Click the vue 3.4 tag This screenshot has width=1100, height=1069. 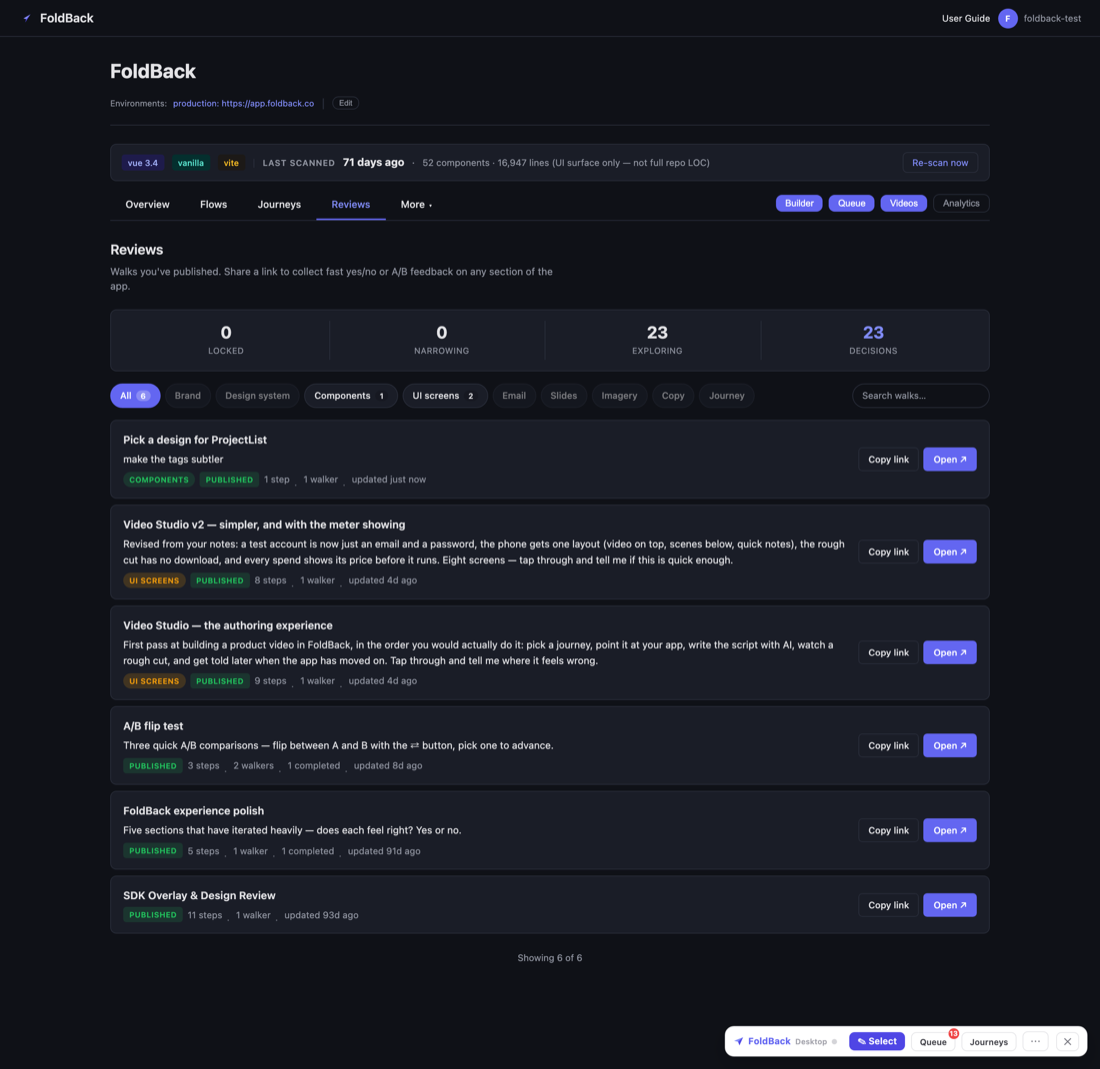tap(142, 163)
